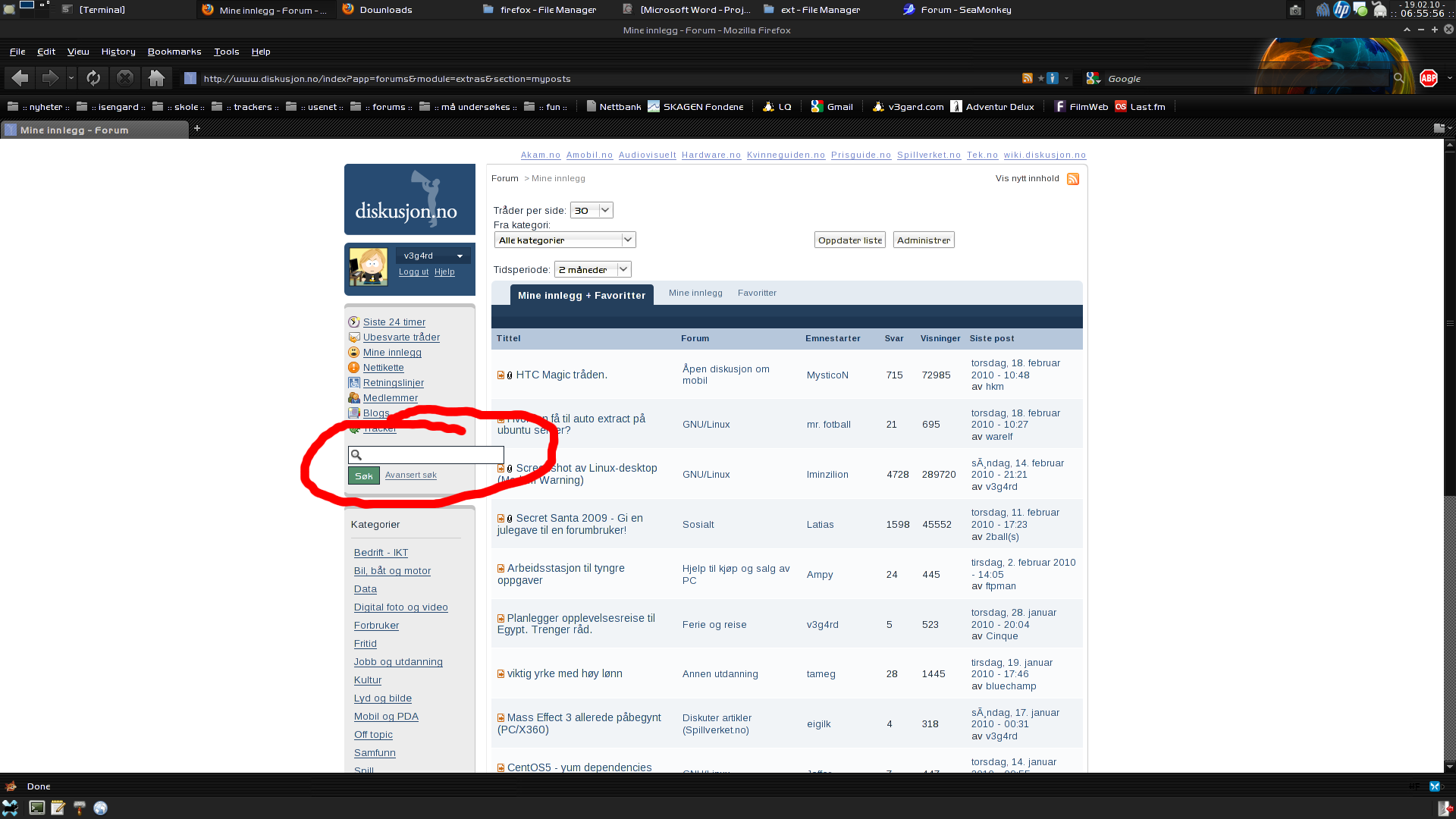Image resolution: width=1456 pixels, height=819 pixels.
Task: Open the back/forward history dropdown arrow
Action: pyautogui.click(x=71, y=78)
